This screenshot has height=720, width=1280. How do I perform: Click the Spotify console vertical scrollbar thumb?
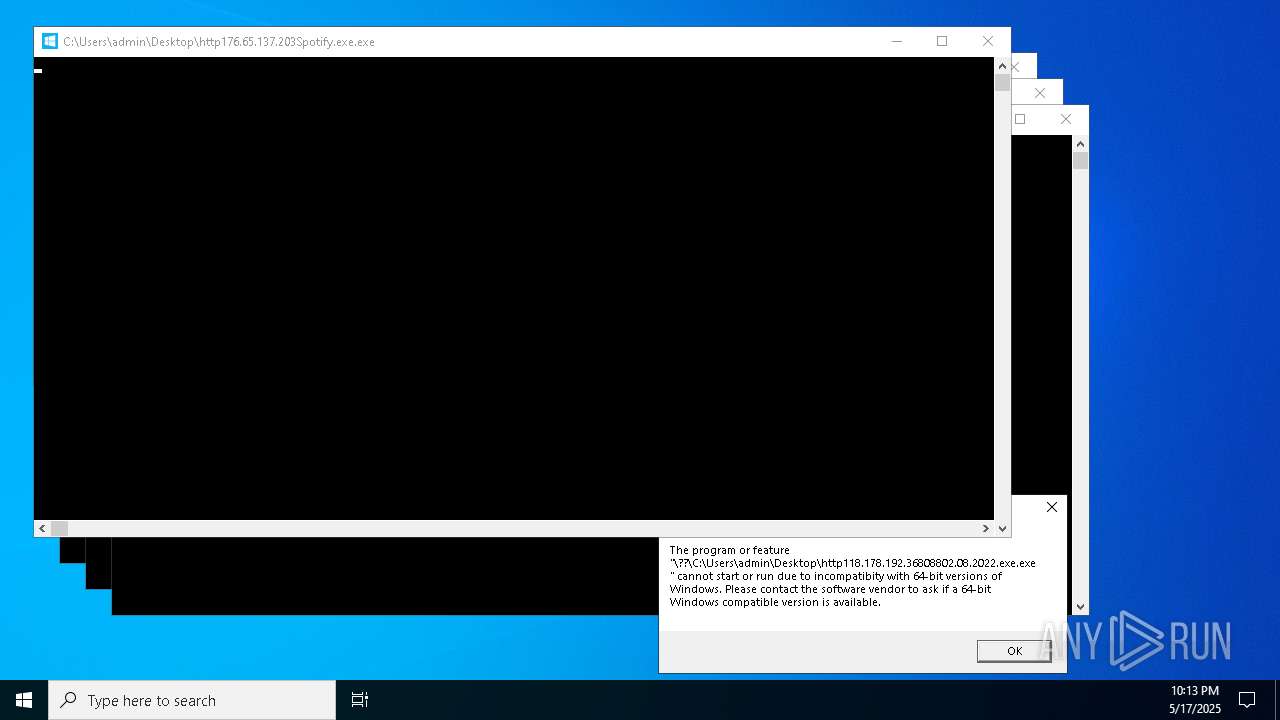[x=1002, y=83]
